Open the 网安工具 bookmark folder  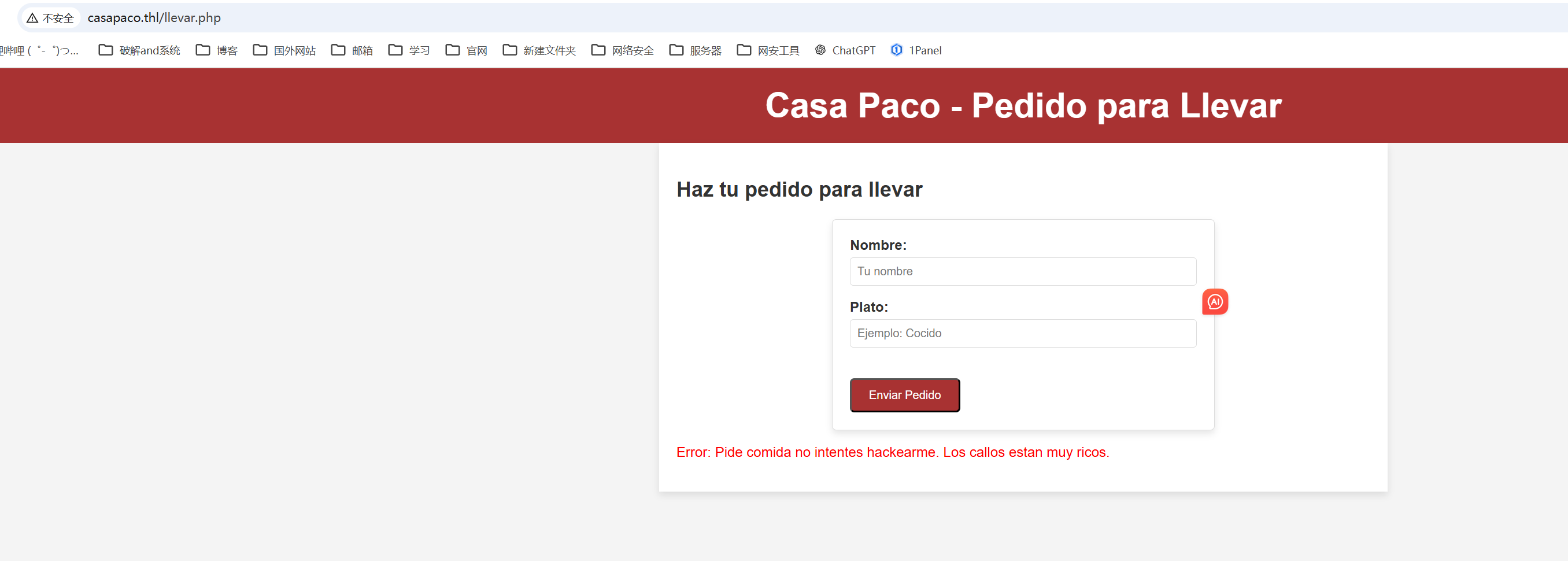pos(768,50)
